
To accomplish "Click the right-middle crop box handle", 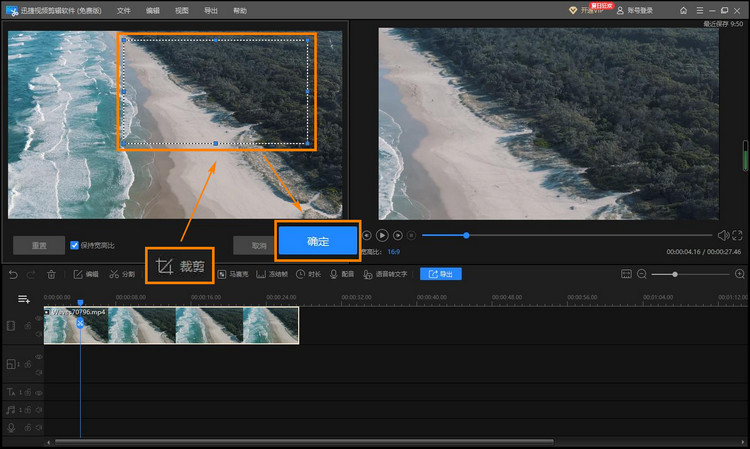I will [308, 91].
